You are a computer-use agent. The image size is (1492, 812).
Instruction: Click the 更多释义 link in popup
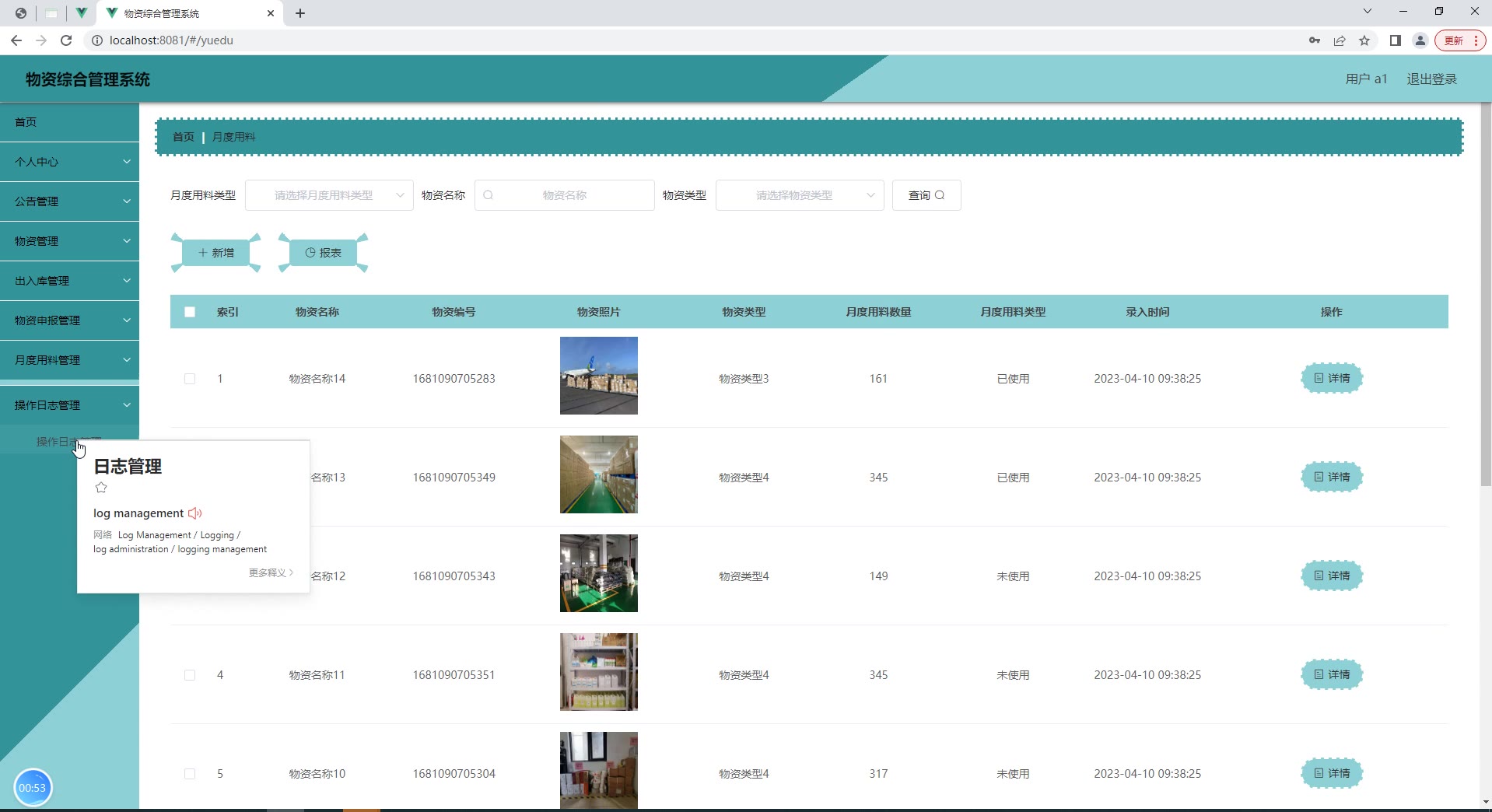[x=271, y=572]
